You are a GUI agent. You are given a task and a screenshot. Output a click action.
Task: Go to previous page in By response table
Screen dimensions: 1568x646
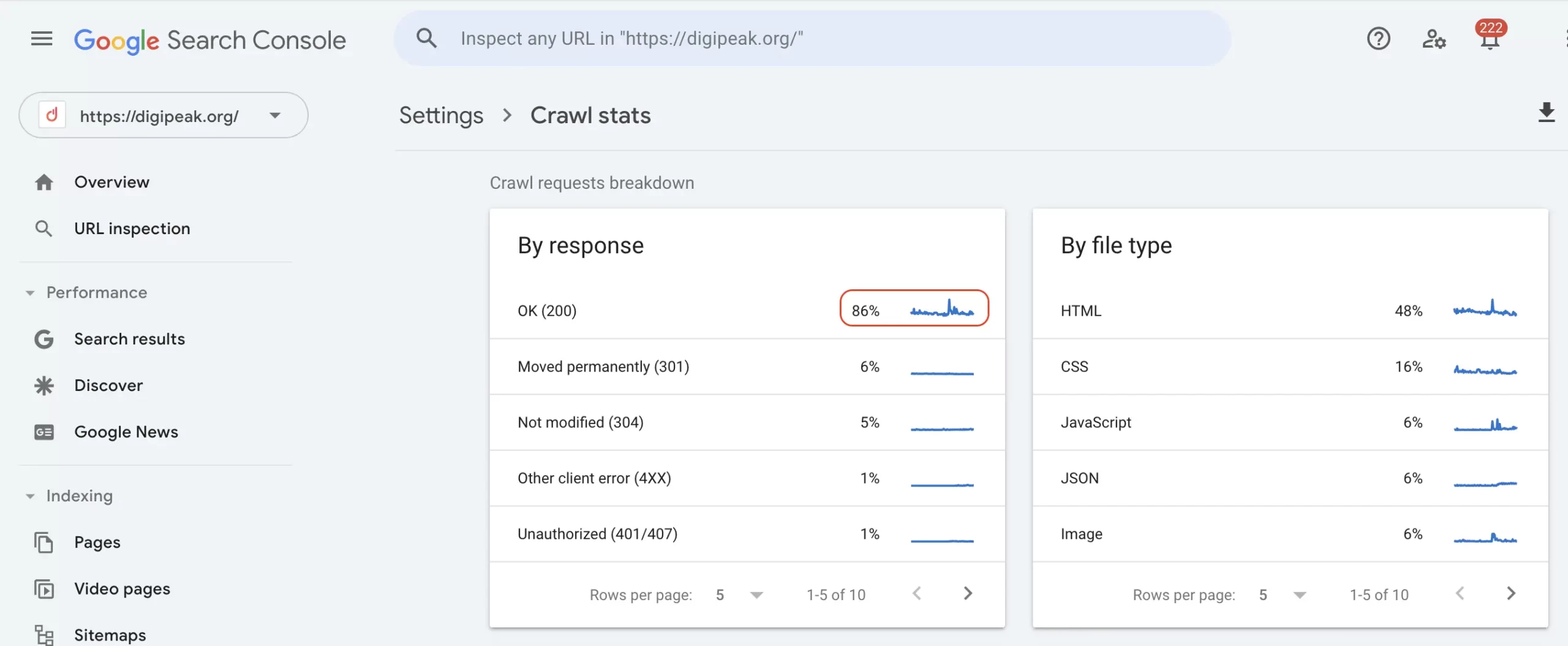[x=917, y=593]
